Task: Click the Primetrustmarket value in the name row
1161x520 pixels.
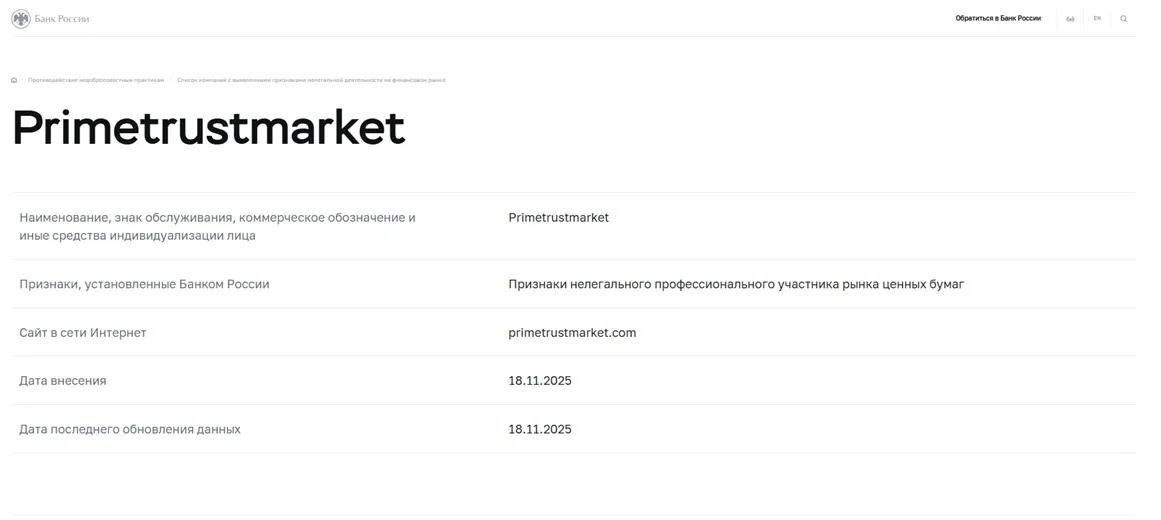Action: (x=558, y=218)
